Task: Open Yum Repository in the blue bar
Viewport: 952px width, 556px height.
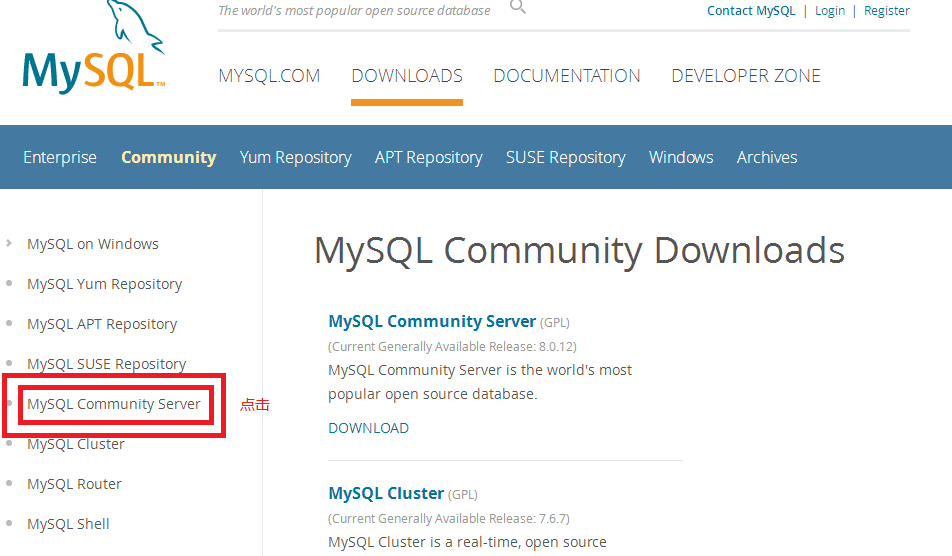Action: pyautogui.click(x=296, y=157)
